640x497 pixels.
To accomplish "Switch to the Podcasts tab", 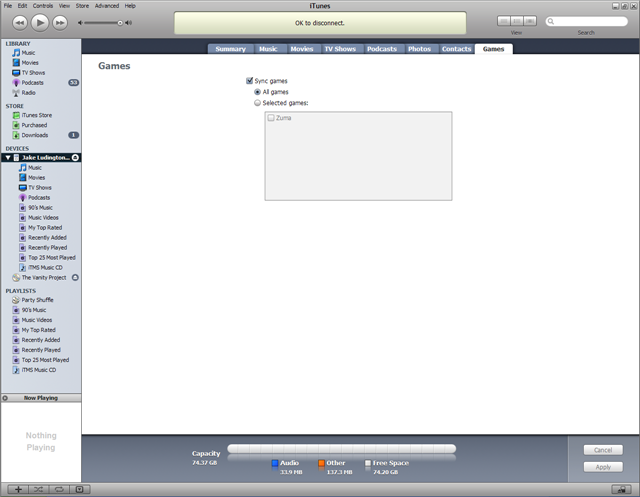I will click(x=382, y=49).
